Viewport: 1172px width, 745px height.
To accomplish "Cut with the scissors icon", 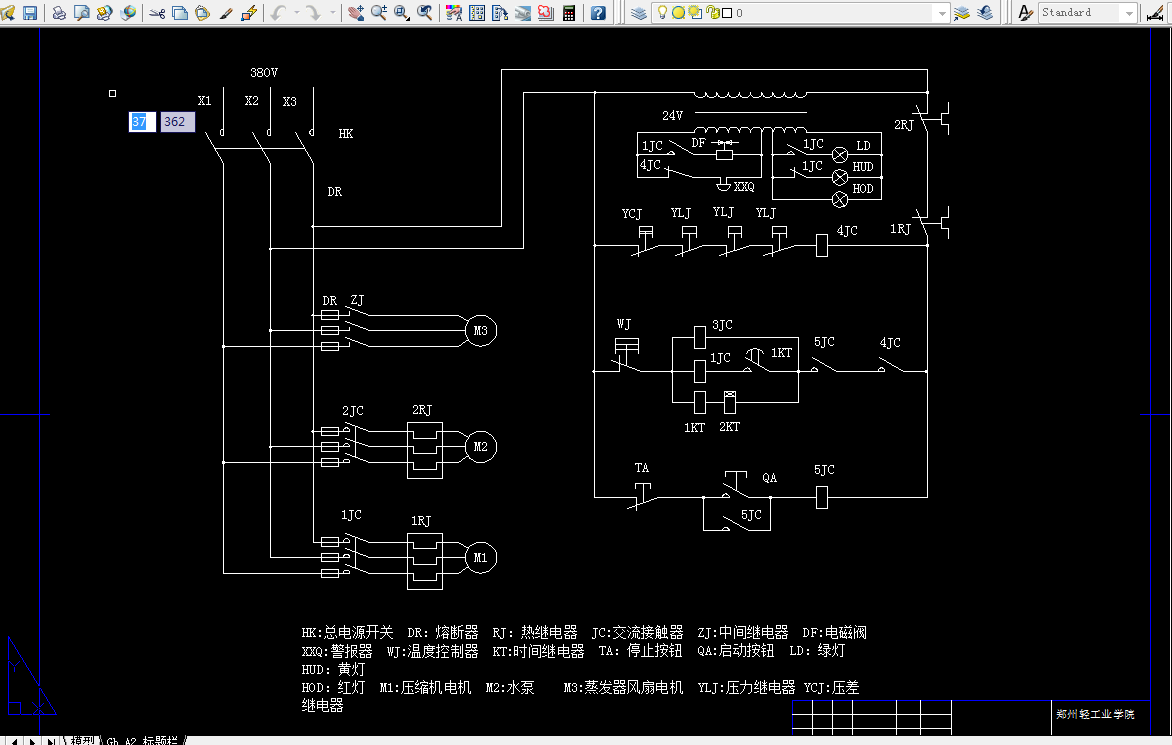I will coord(157,13).
